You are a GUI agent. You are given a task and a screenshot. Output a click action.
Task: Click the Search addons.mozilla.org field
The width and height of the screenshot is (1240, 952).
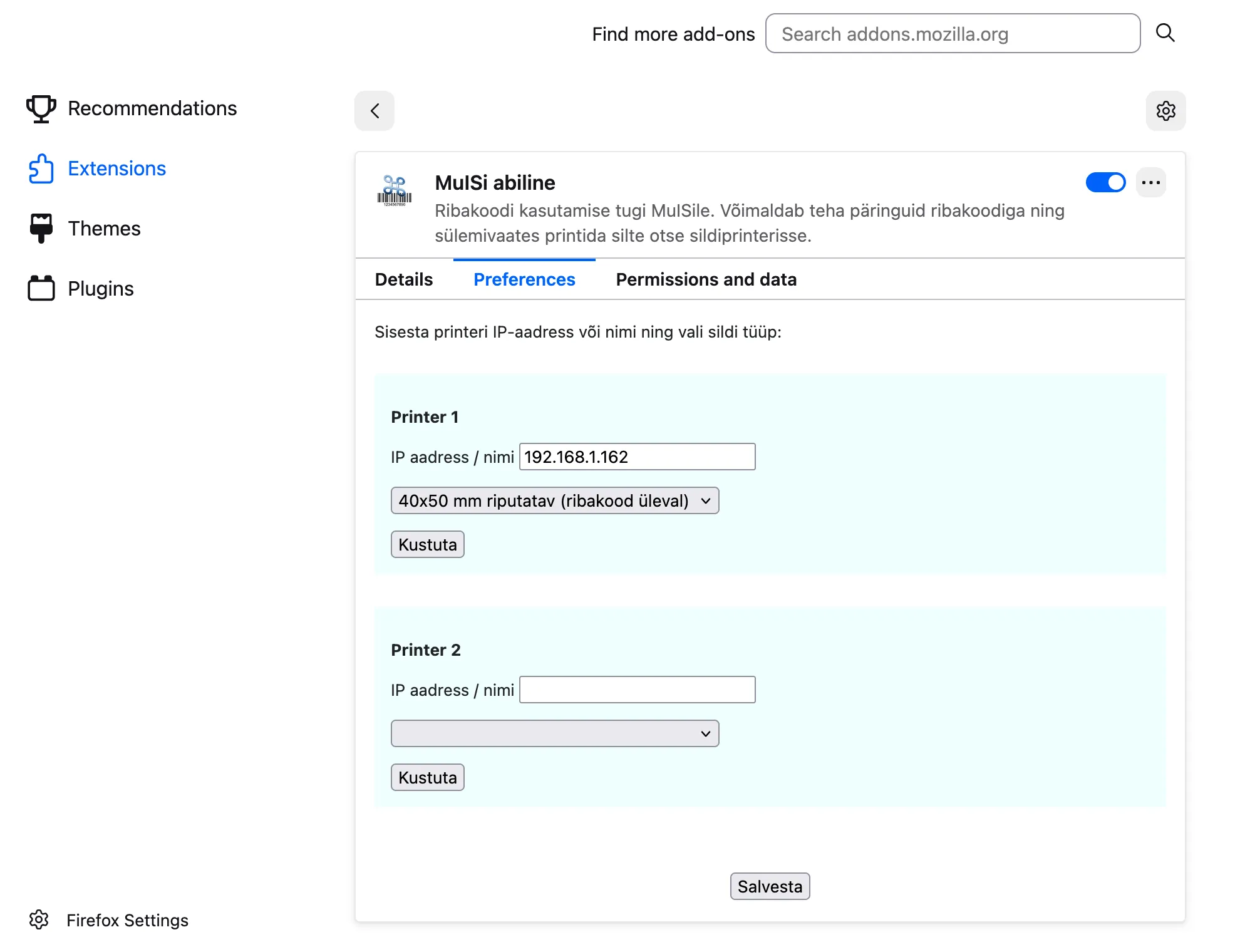952,34
